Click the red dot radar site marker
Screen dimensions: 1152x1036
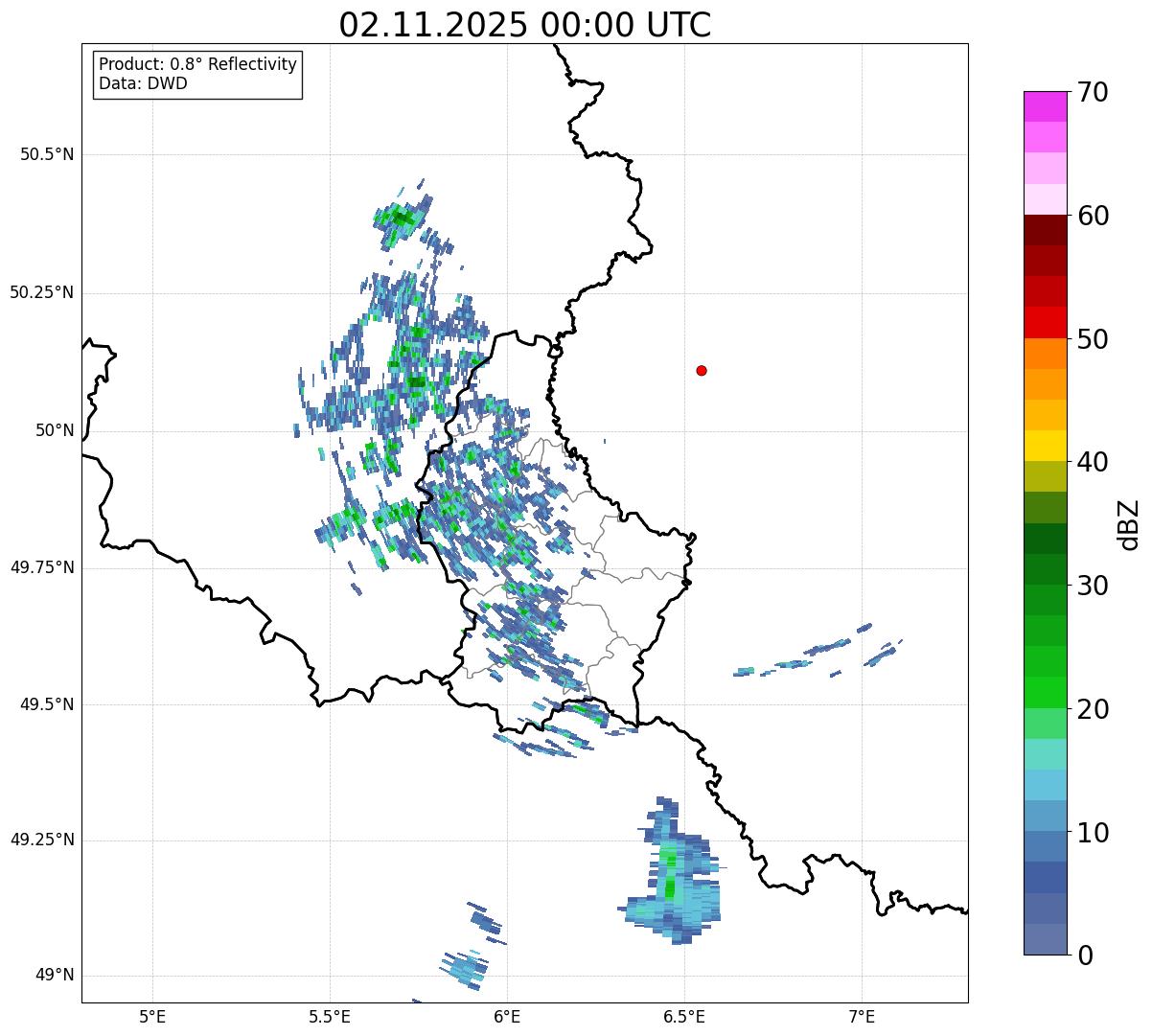click(702, 370)
